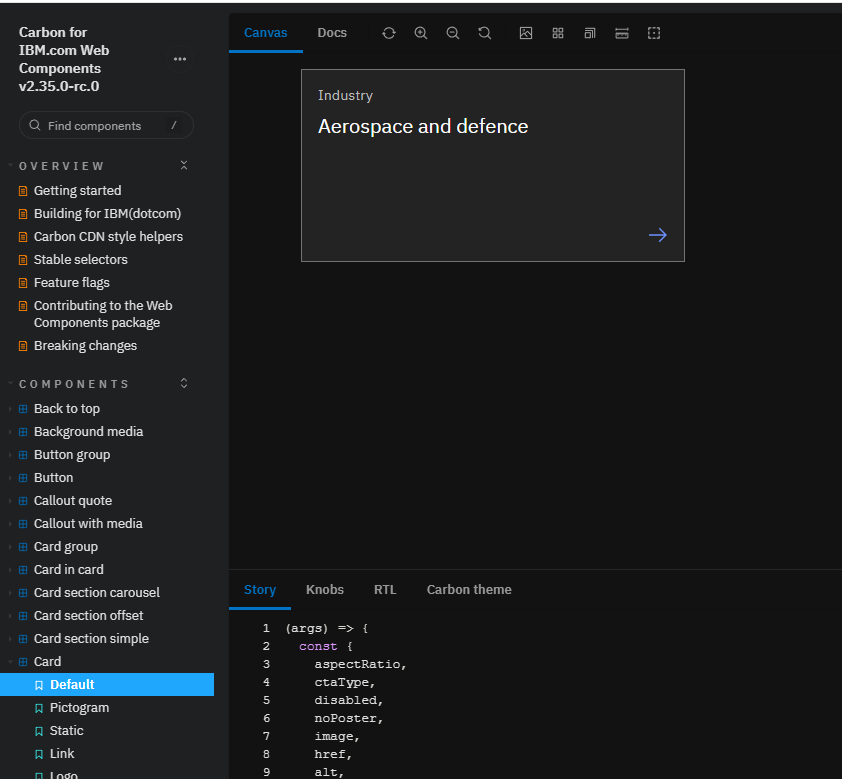This screenshot has height=779, width=842.
Task: Click the remount component icon in toolbar
Action: point(389,33)
